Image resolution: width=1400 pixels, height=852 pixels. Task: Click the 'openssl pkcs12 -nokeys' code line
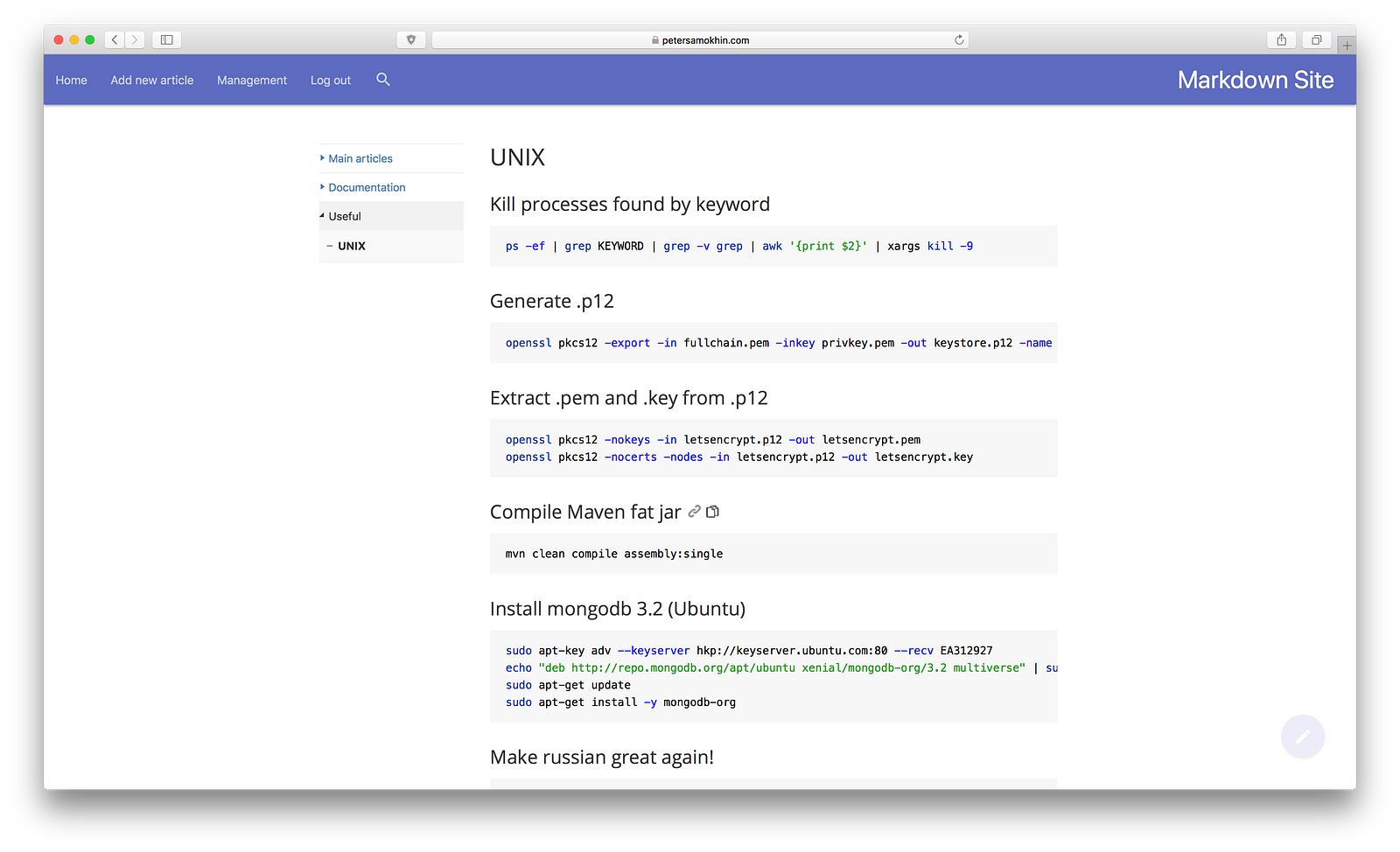713,440
